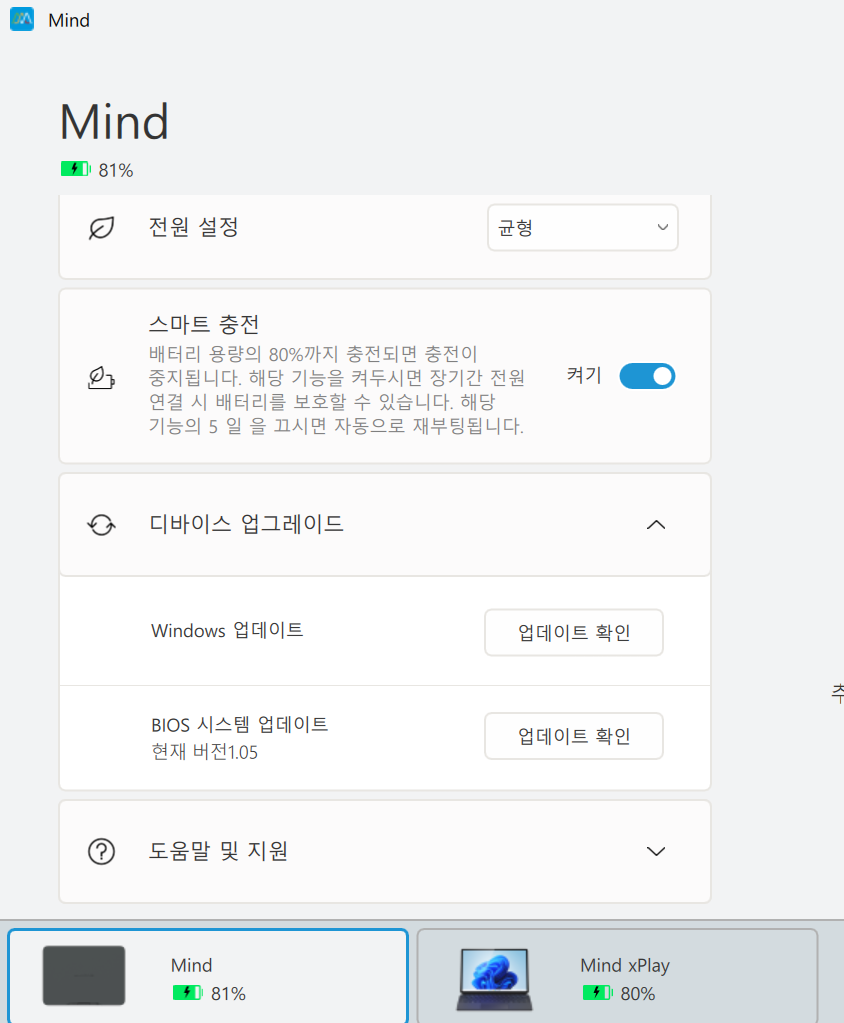Viewport: 844px width, 1023px height.
Task: Click the question mark help icon
Action: pos(101,852)
